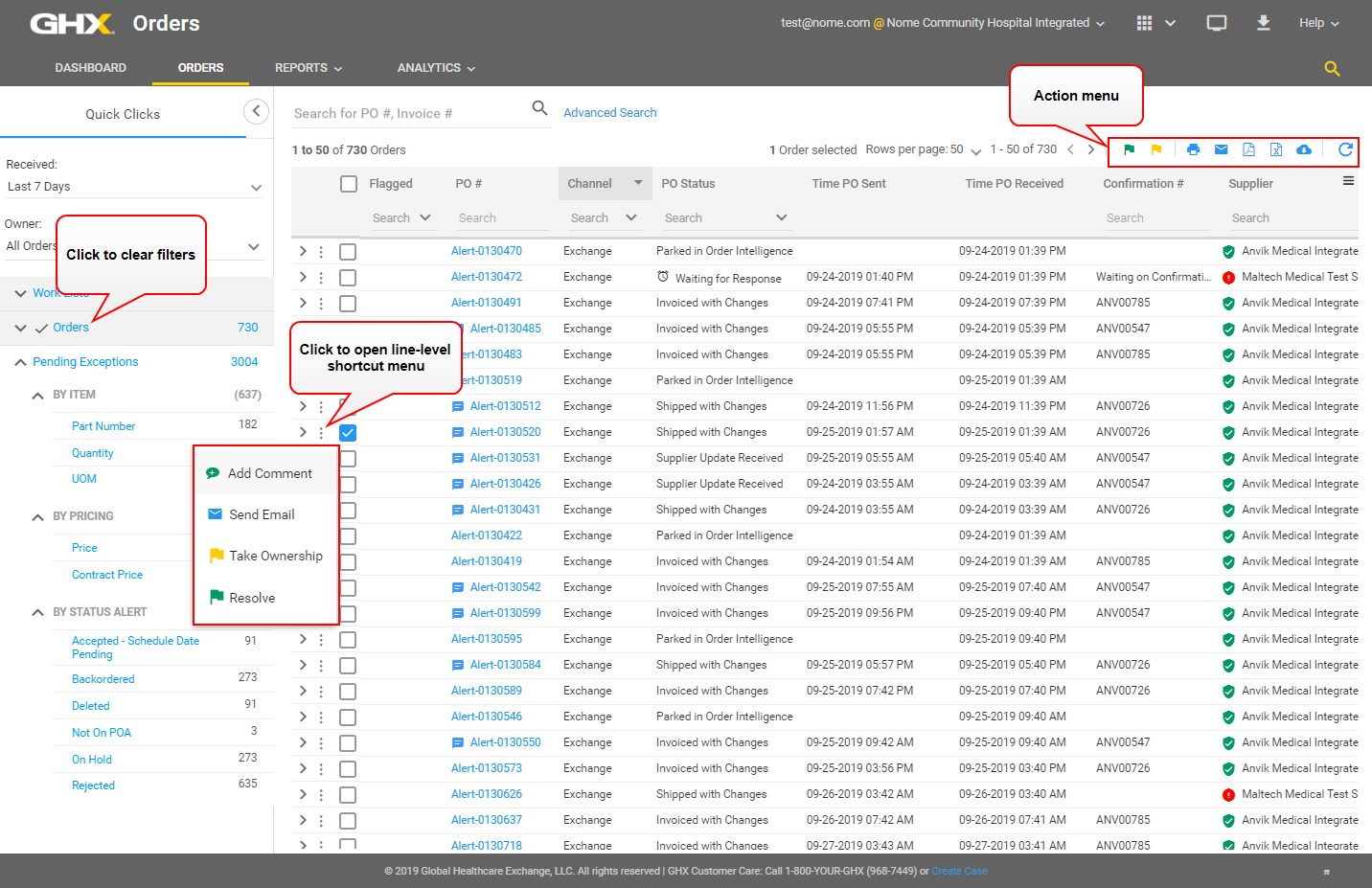Click the Orders quick click to clear filters

tap(71, 328)
